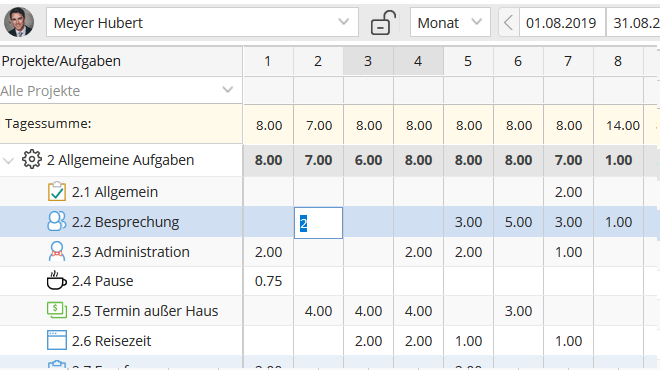Screen dimensions: 660x370
Task: Click the window icon for 2.6 Reisezeit
Action: (x=57, y=340)
